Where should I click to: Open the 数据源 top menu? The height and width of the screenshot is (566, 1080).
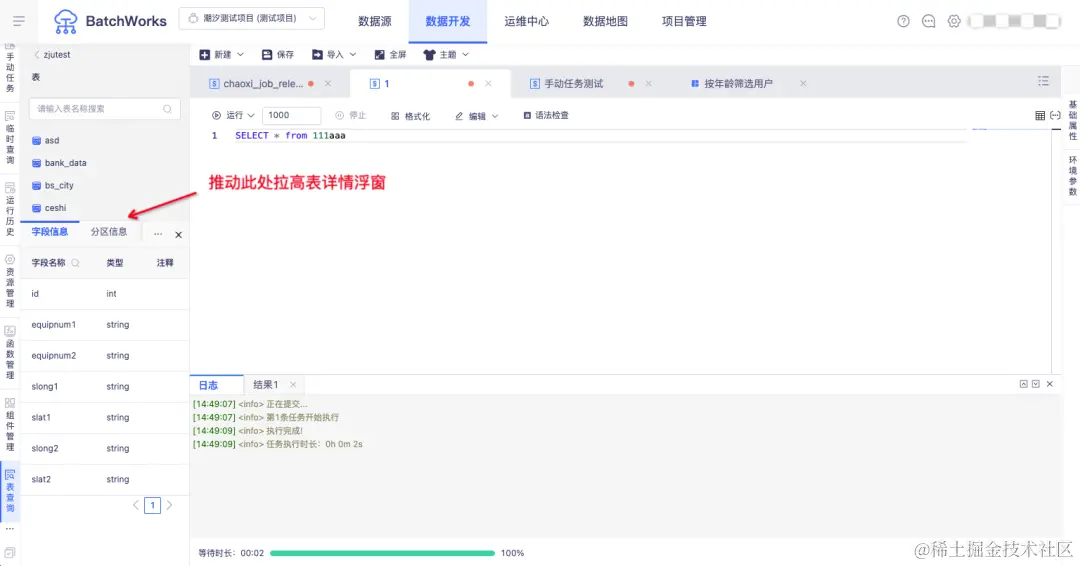375,21
